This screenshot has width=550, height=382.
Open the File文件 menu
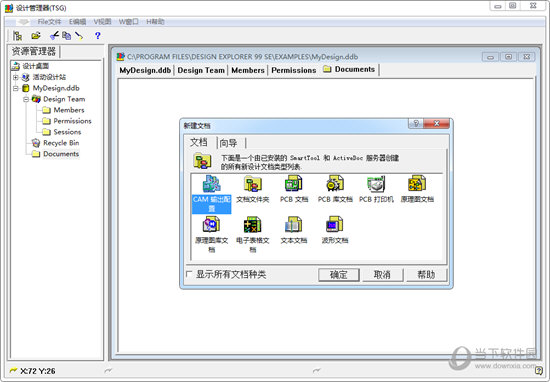pos(49,22)
